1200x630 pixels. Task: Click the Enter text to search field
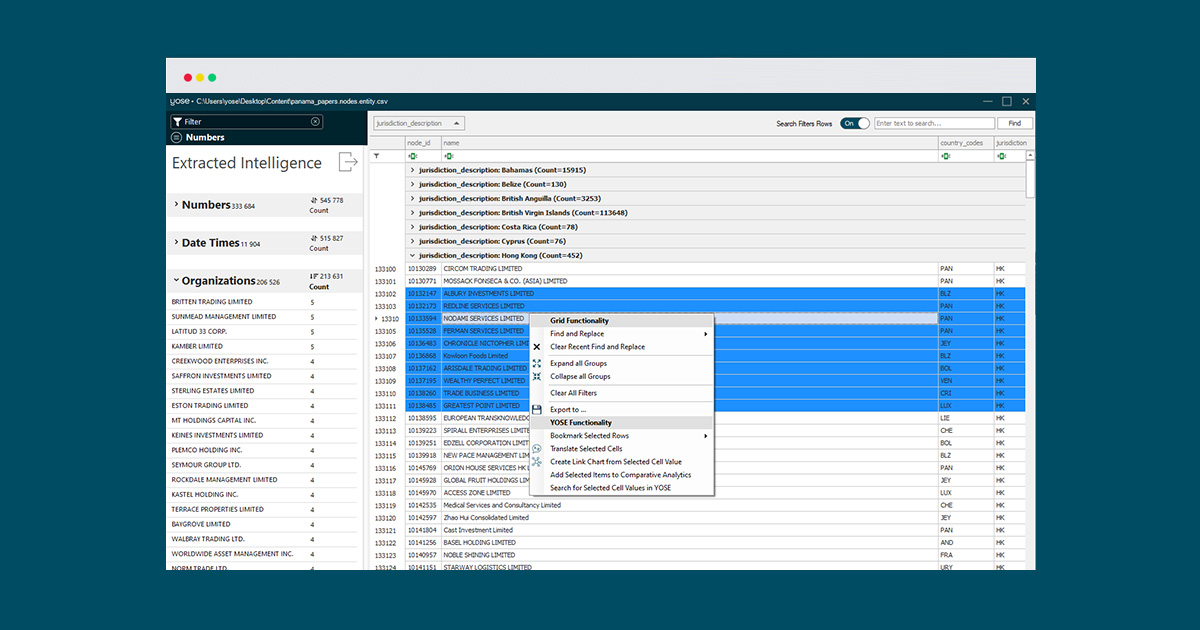tap(933, 123)
